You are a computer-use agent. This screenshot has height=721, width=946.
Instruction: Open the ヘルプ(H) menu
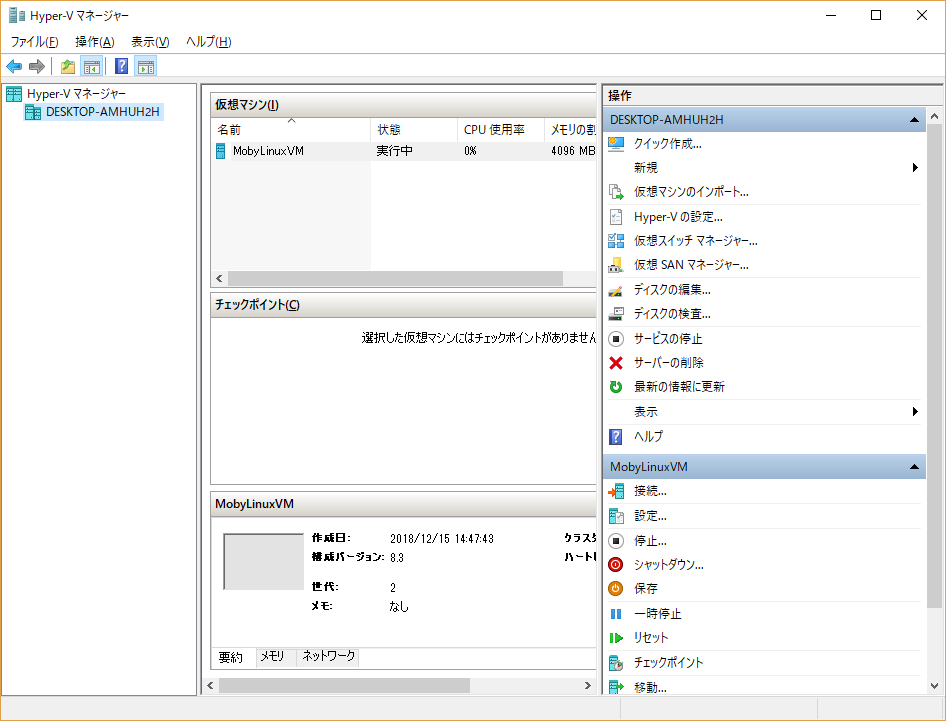209,42
